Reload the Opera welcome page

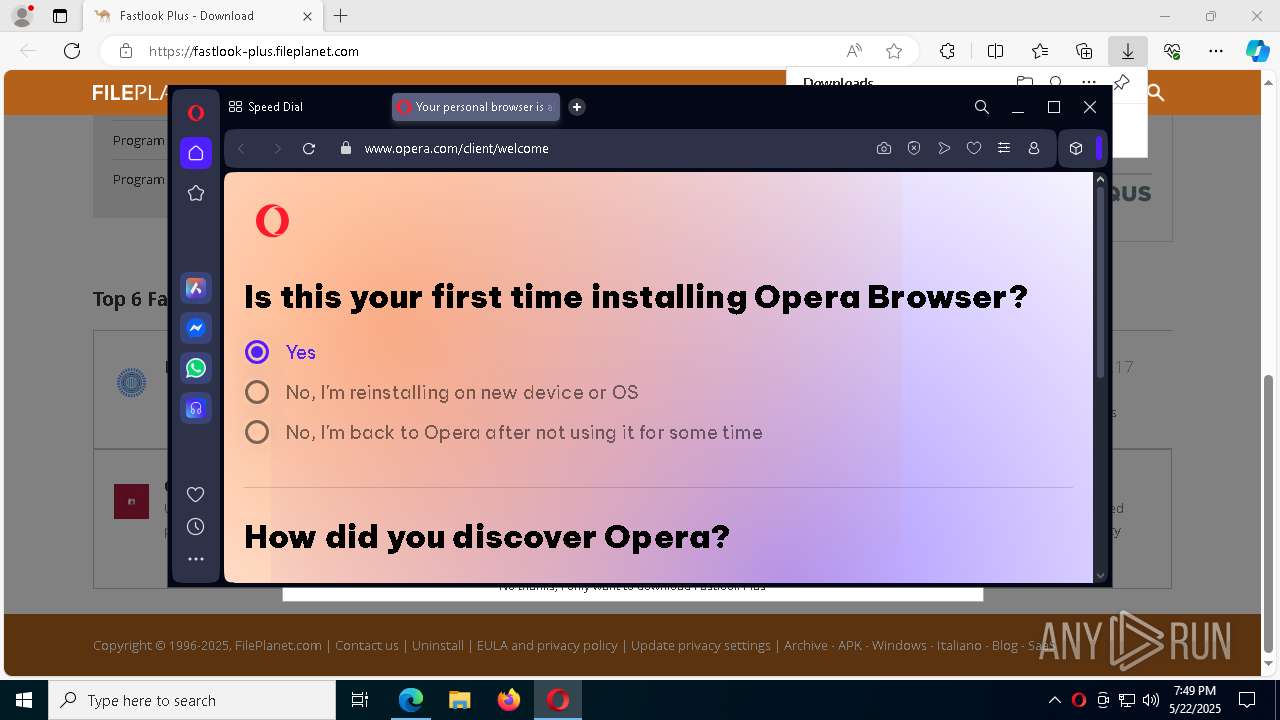[309, 148]
